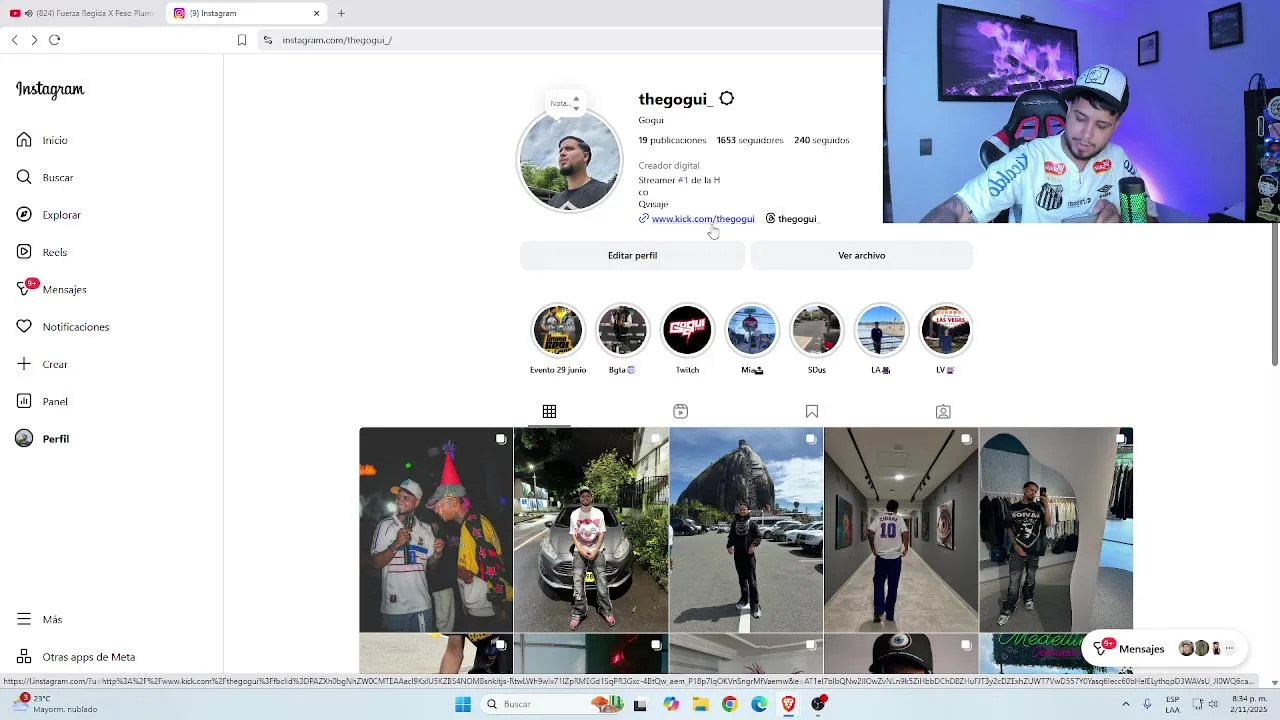This screenshot has width=1280, height=720.
Task: Switch to the tagged photos tab
Action: coord(943,412)
